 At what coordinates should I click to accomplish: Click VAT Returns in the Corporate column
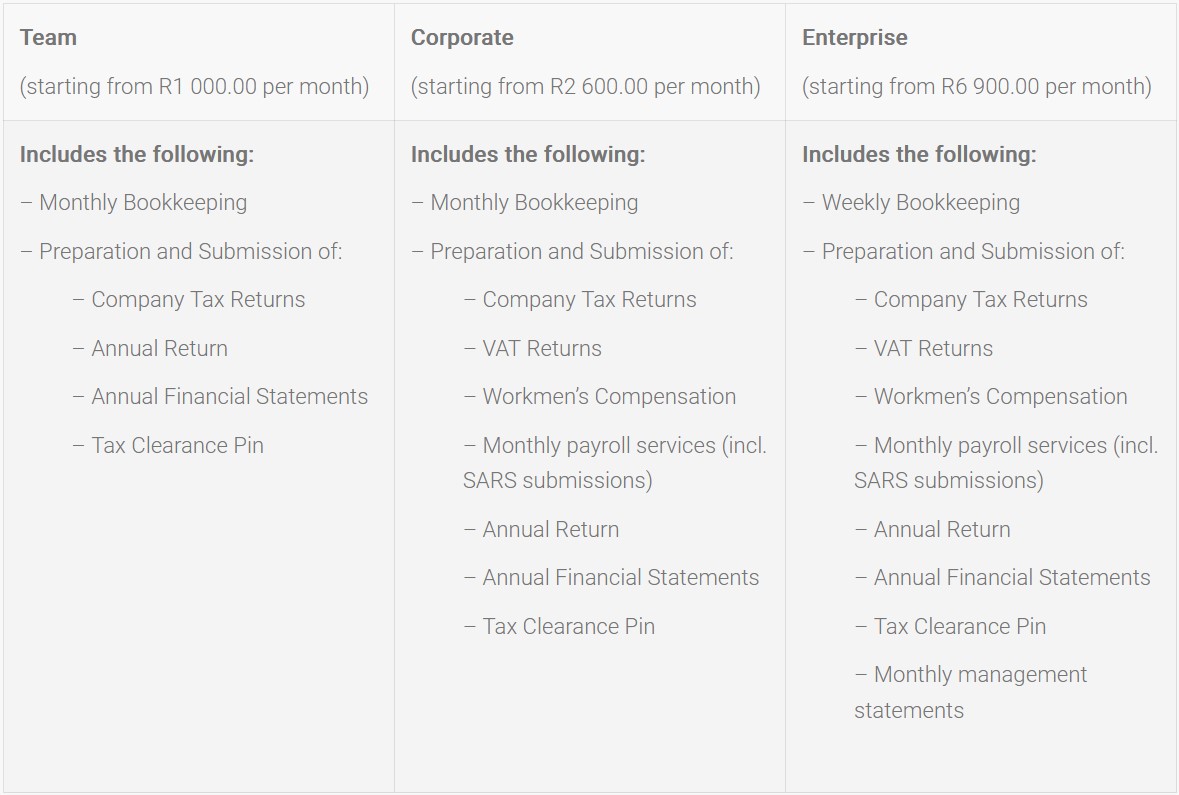coord(542,349)
